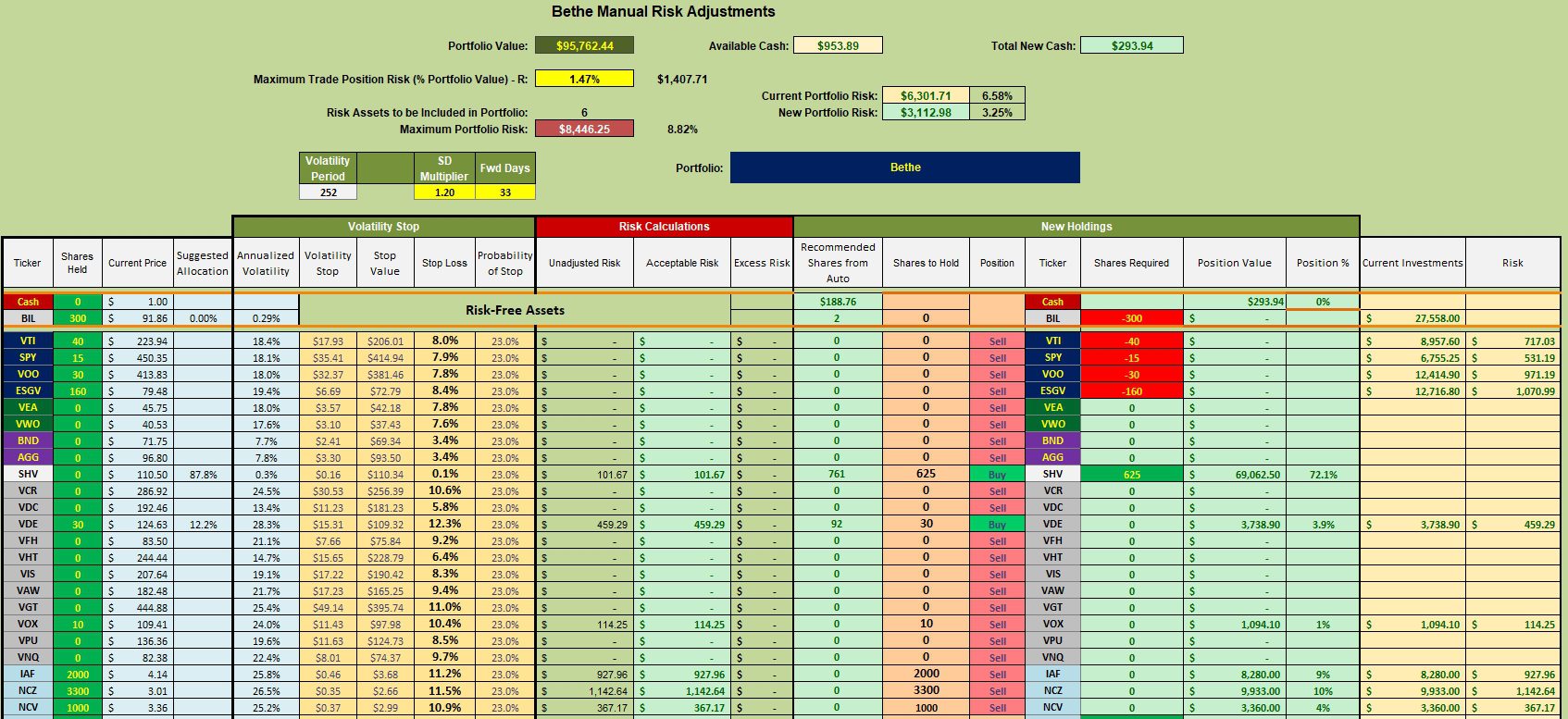
Task: Click the New Portfolio Risk $3,112.98 cell
Action: [x=926, y=112]
